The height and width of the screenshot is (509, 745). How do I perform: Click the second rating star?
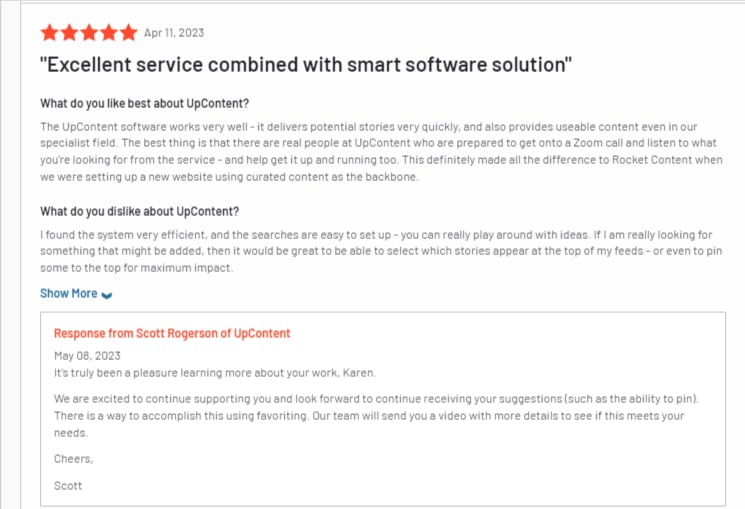[69, 33]
